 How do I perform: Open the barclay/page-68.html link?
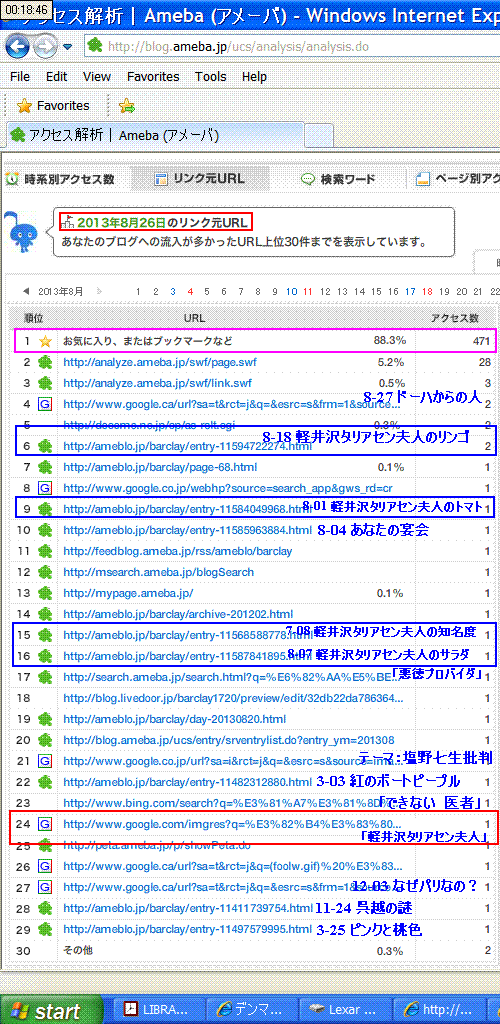pos(159,468)
